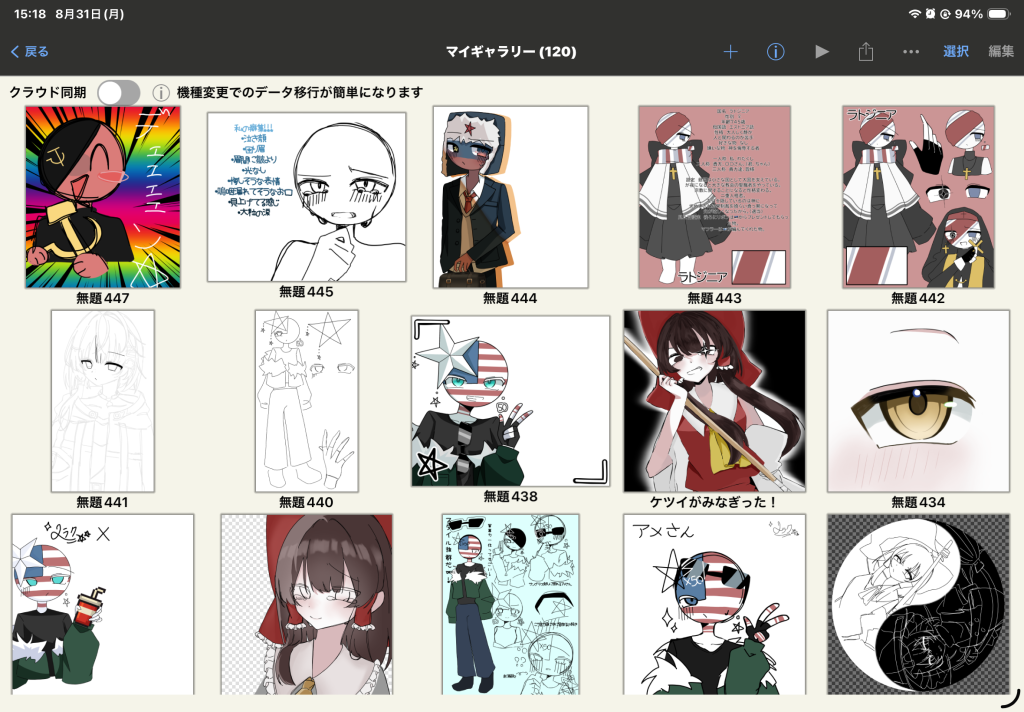The width and height of the screenshot is (1024, 712).
Task: Toggle the クラウド同期 switch
Action: [x=119, y=93]
